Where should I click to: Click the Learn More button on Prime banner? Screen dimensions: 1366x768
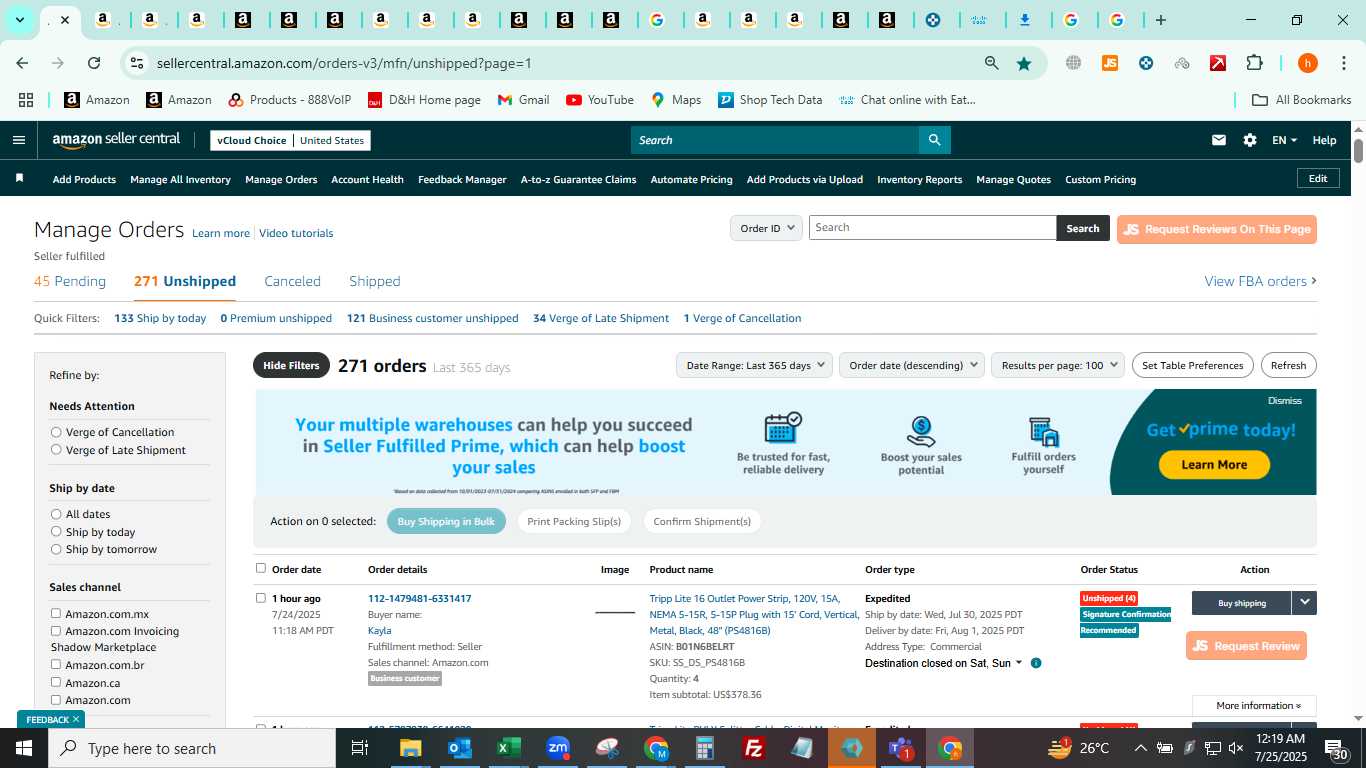1214,464
